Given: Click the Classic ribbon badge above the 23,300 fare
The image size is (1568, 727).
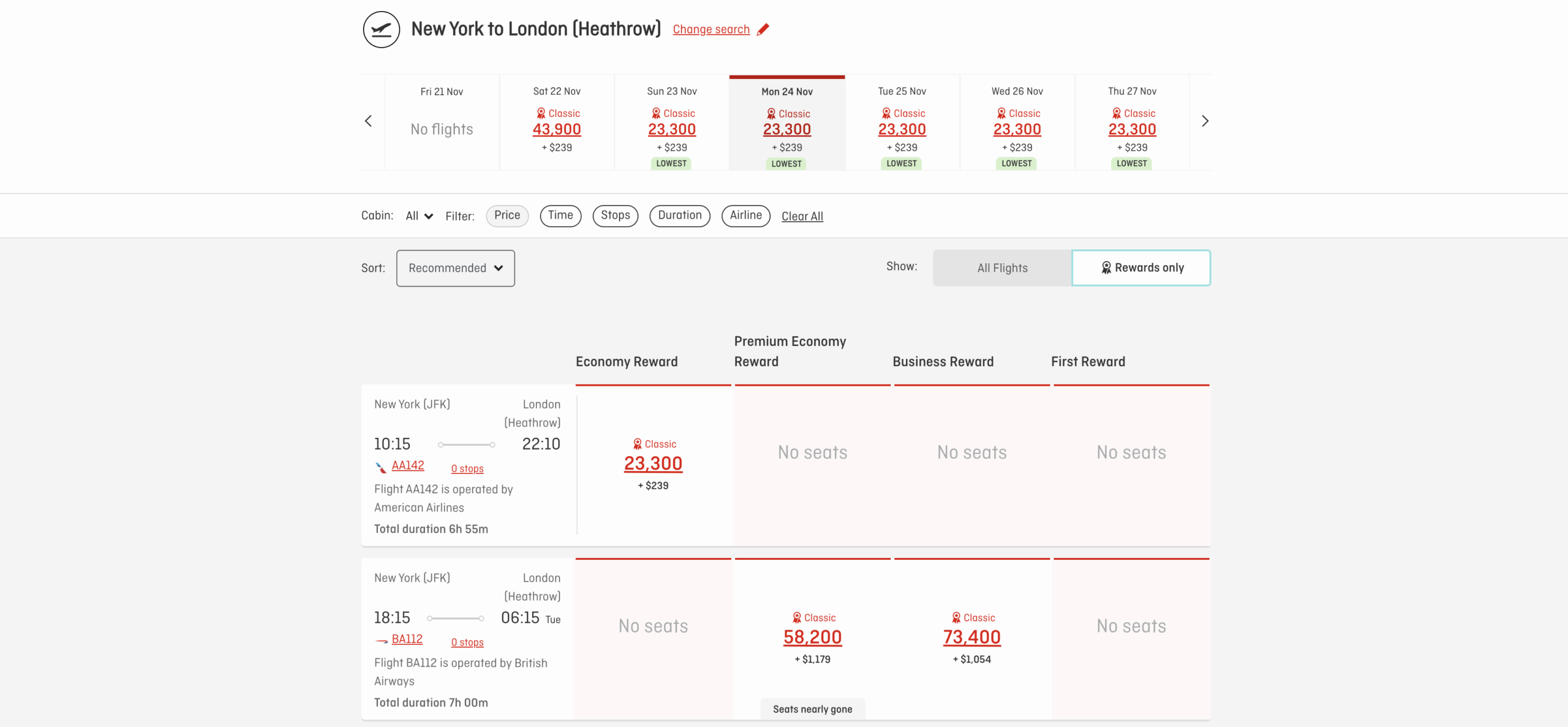Looking at the screenshot, I should click(x=638, y=443).
